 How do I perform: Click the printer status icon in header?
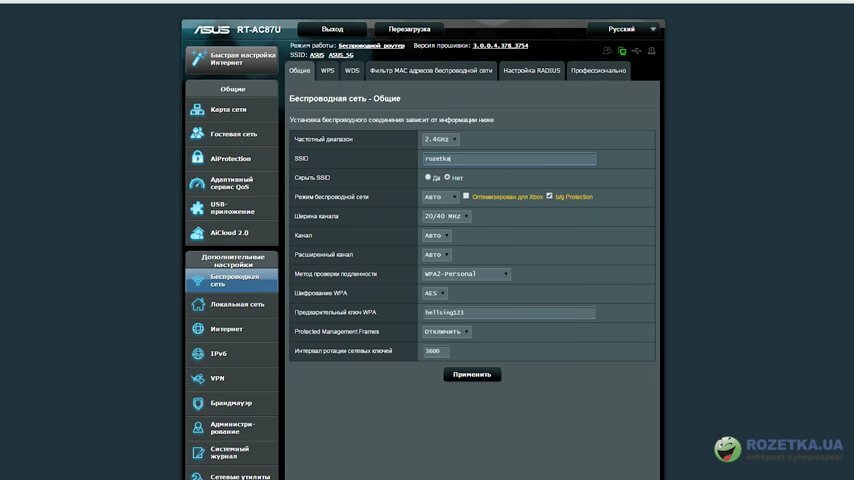pos(651,51)
